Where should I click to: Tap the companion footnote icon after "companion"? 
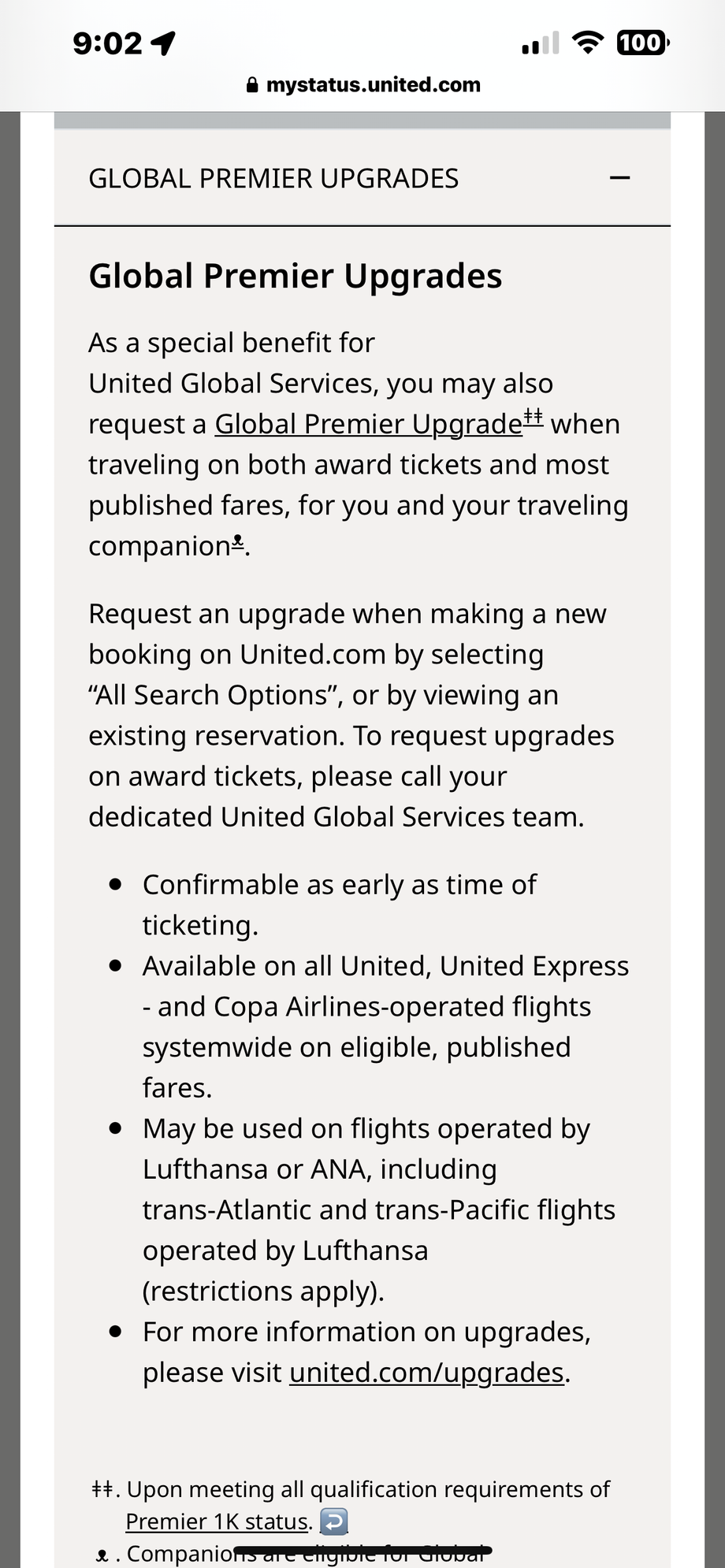237,541
